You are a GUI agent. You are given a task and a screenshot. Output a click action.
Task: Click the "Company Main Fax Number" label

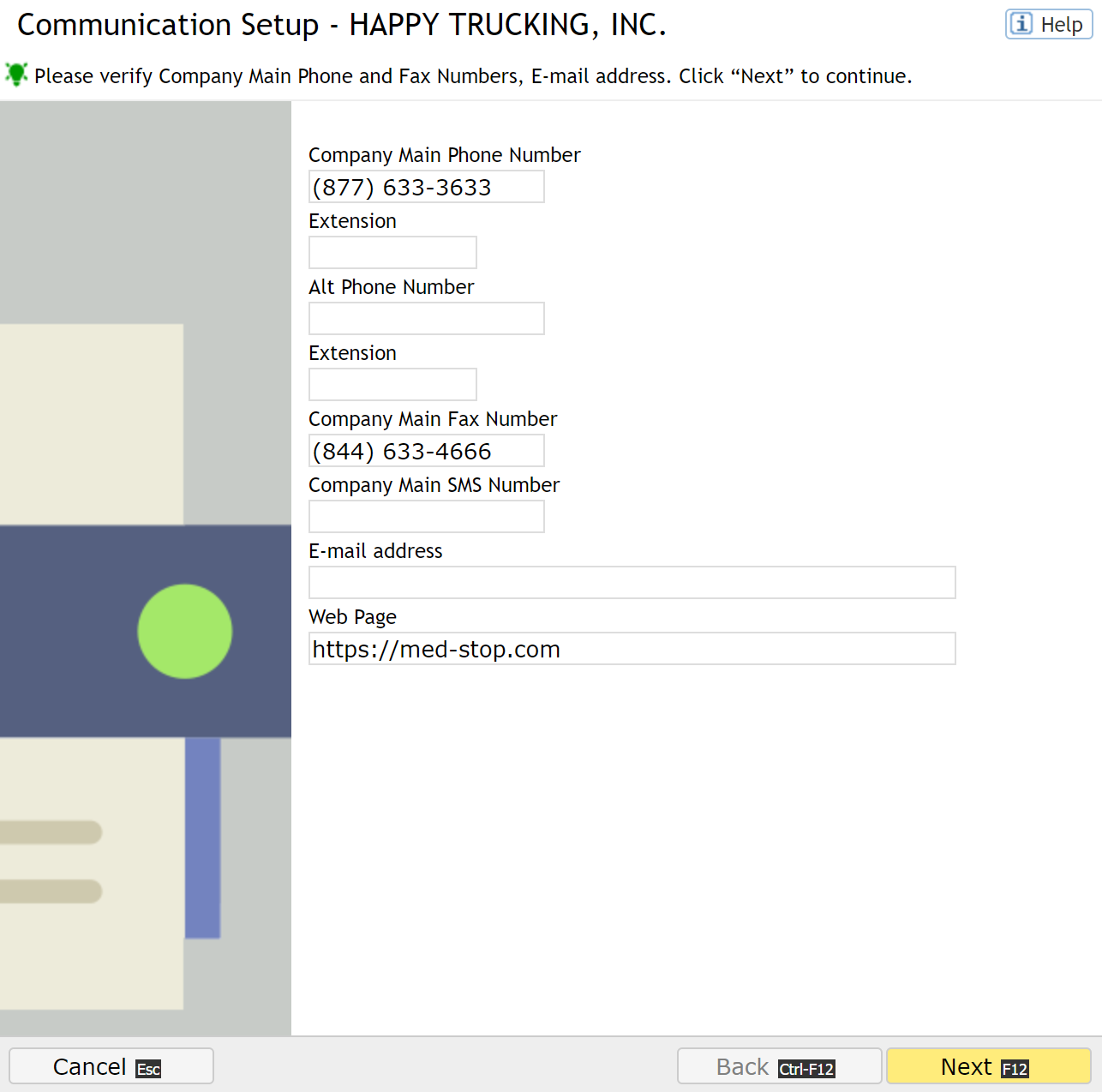tap(433, 419)
